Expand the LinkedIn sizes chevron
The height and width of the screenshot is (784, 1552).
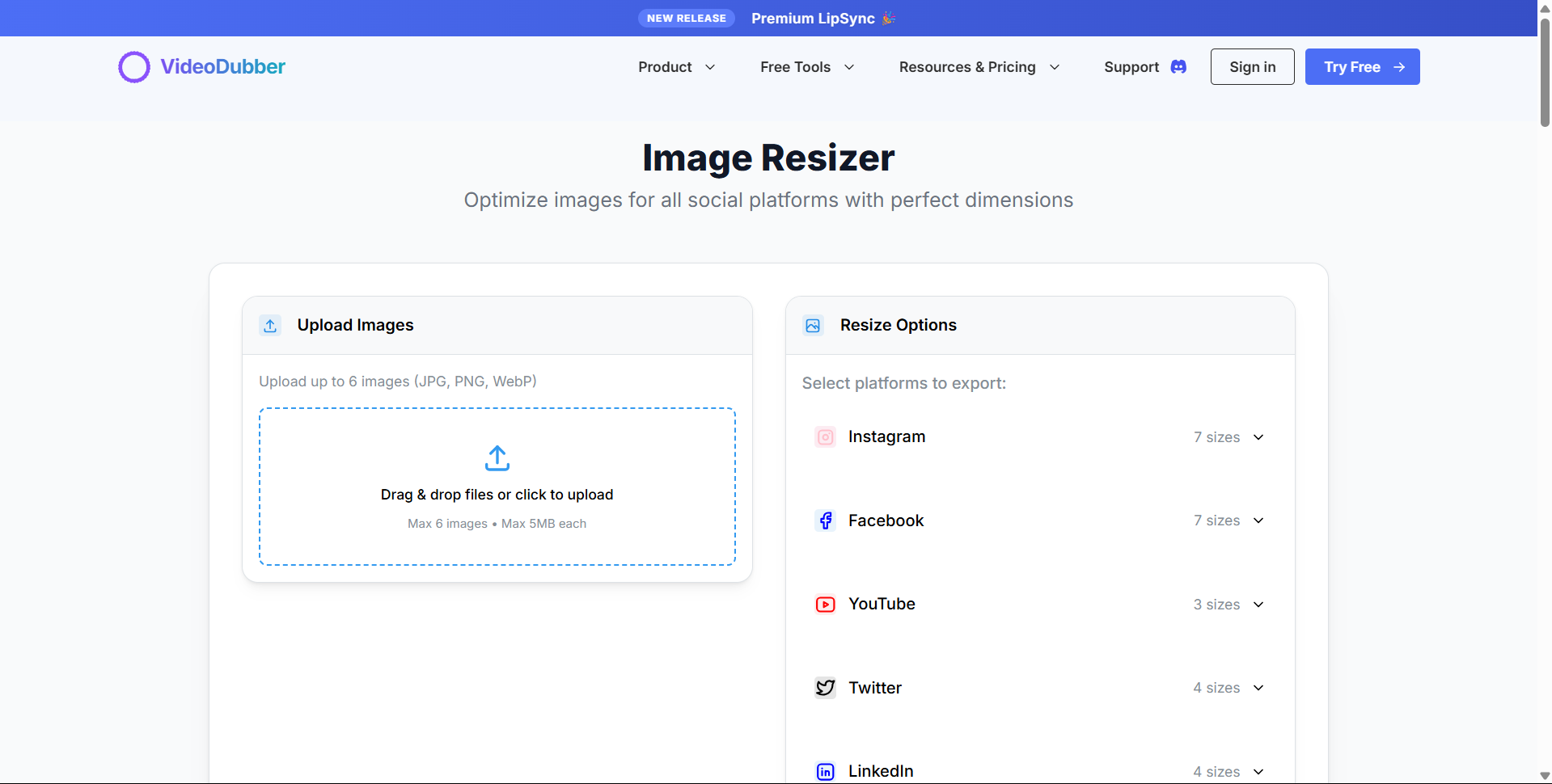[x=1258, y=772]
